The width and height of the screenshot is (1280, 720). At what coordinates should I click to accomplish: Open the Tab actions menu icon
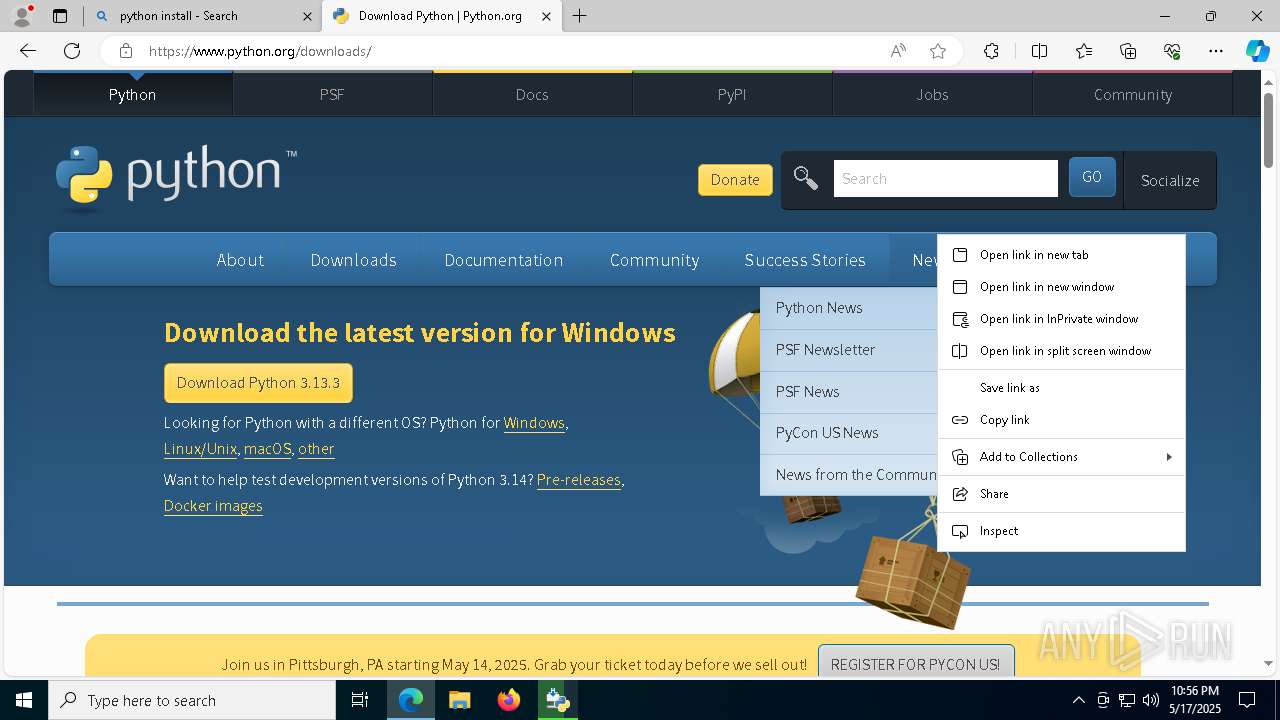pyautogui.click(x=60, y=16)
